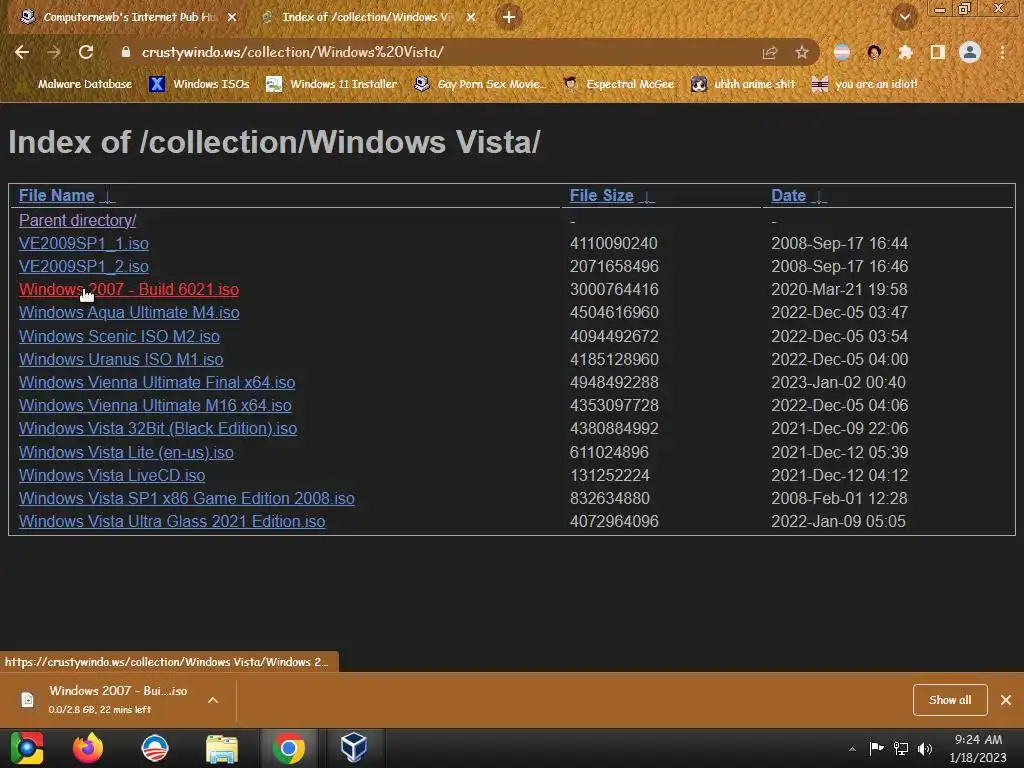Viewport: 1024px width, 768px height.
Task: Switch to Computernewb's Internet Pub tab
Action: point(127,17)
